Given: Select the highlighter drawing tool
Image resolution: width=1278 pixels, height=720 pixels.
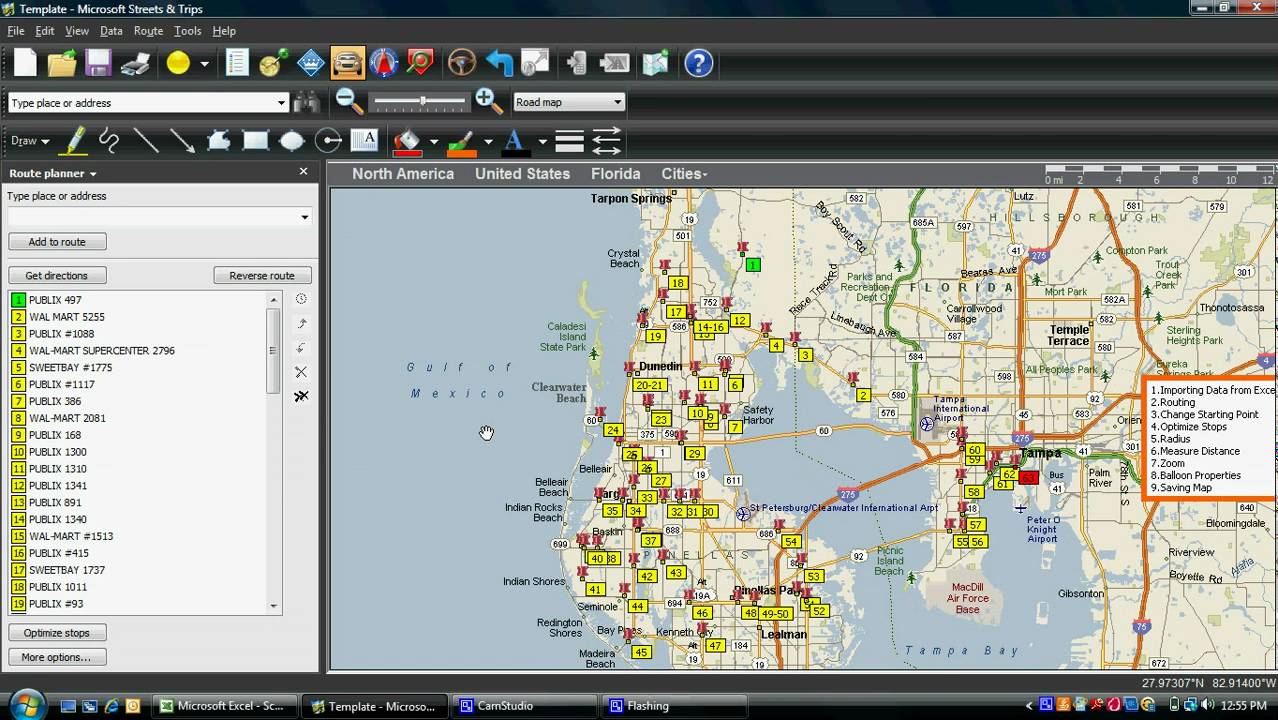Looking at the screenshot, I should (73, 141).
